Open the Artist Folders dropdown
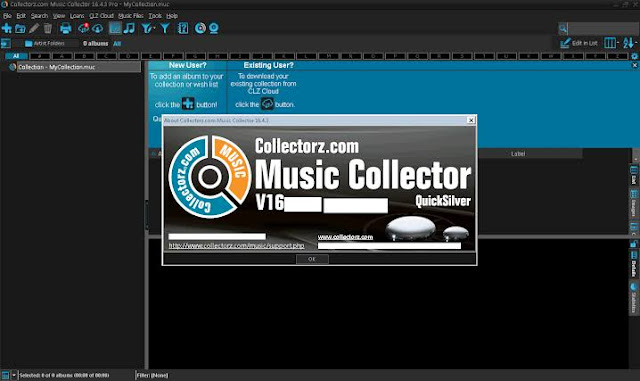 [x=45, y=43]
